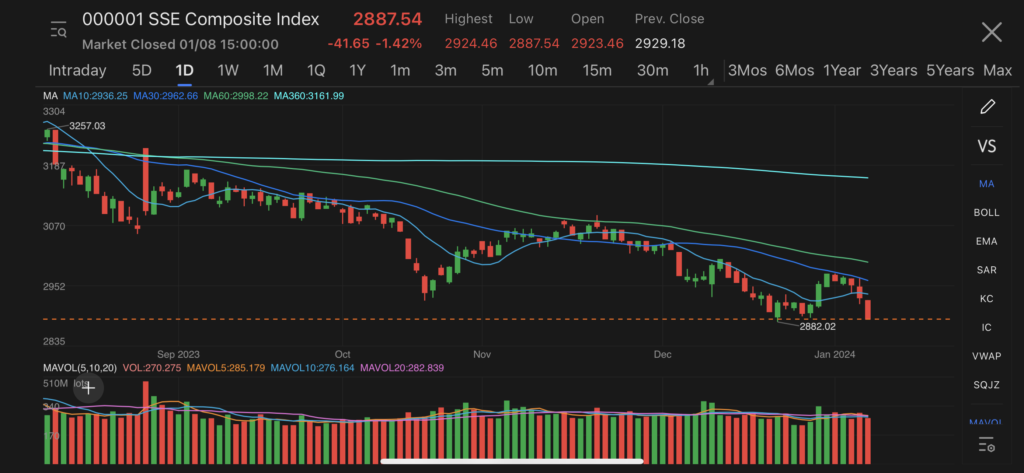Select the 10m interval tab
This screenshot has width=1024, height=473.
543,71
